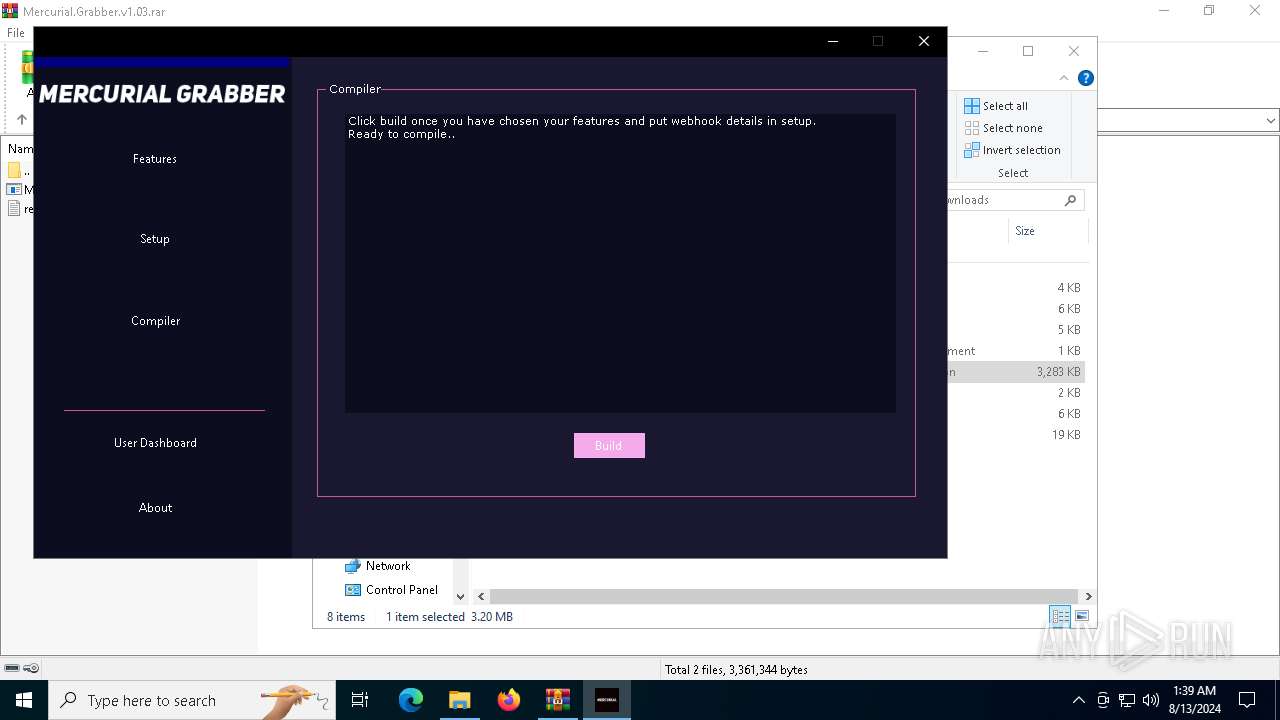Minimize the Explorer window behind

(983, 51)
